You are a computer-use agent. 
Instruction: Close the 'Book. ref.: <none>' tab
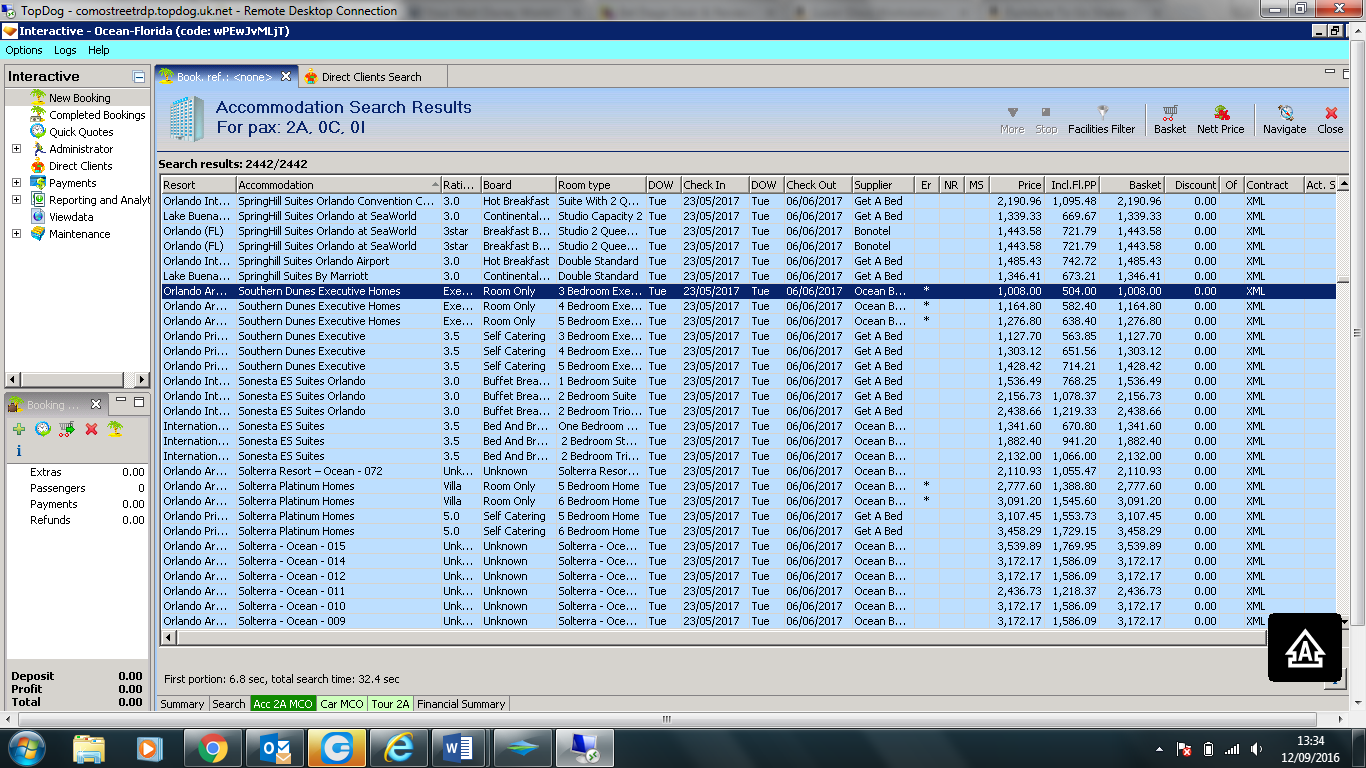[286, 76]
